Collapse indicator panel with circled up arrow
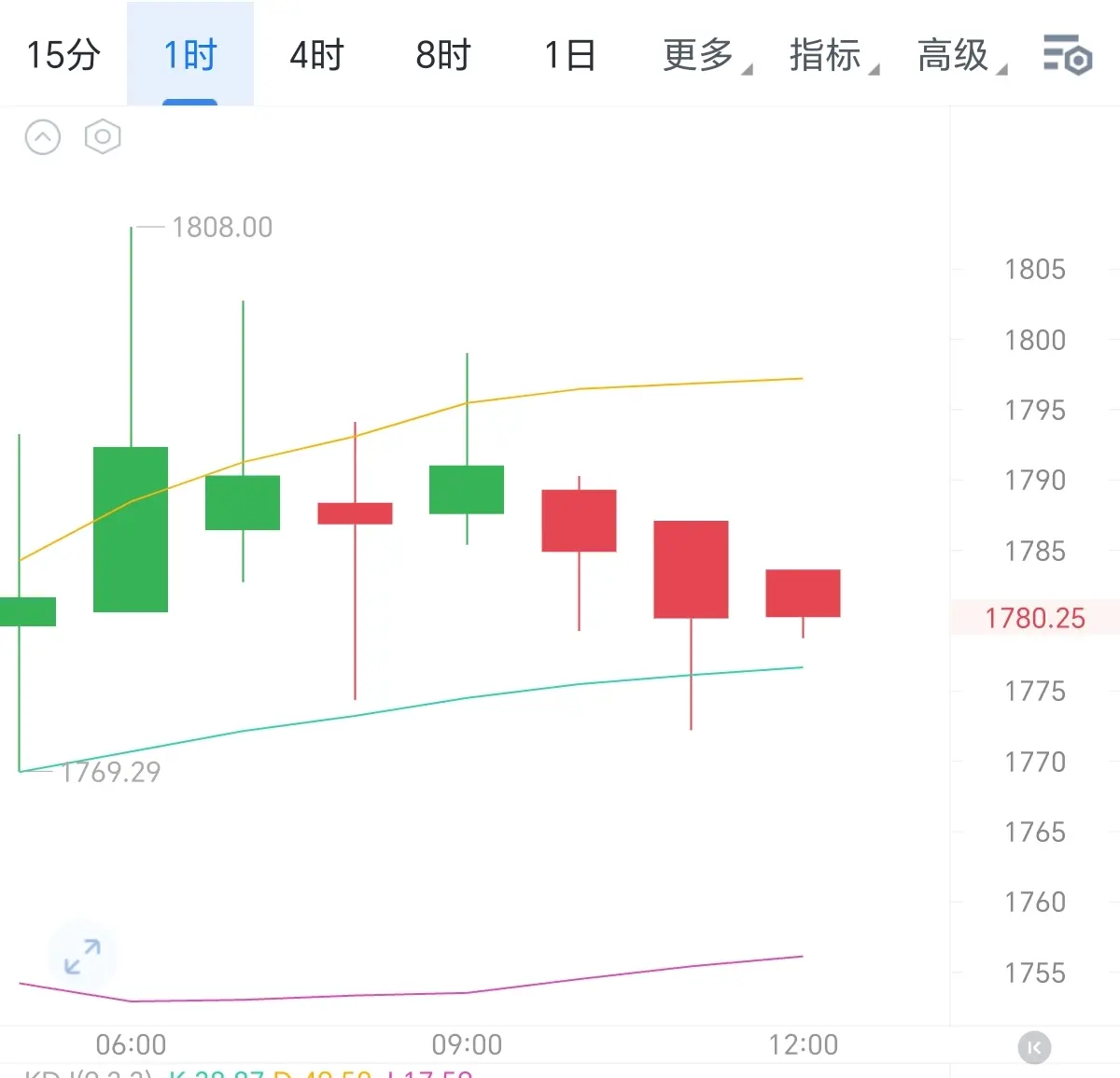Screen dimensions: 1120x1078 (42, 137)
